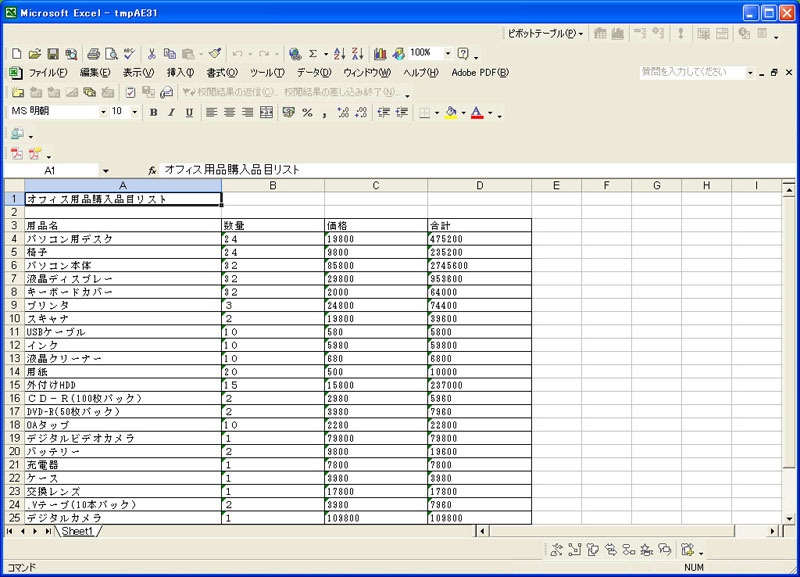Click the 質問を入力してください help box
The width and height of the screenshot is (800, 577).
point(692,72)
